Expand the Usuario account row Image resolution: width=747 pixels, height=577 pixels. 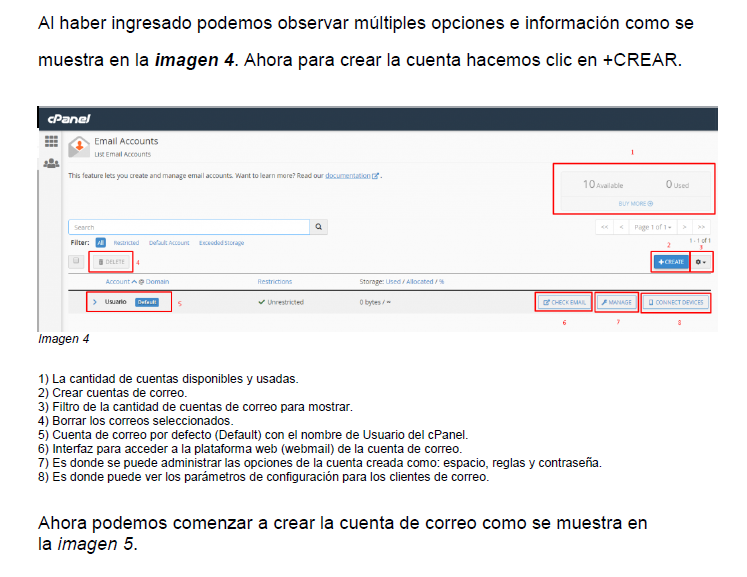[x=94, y=301]
